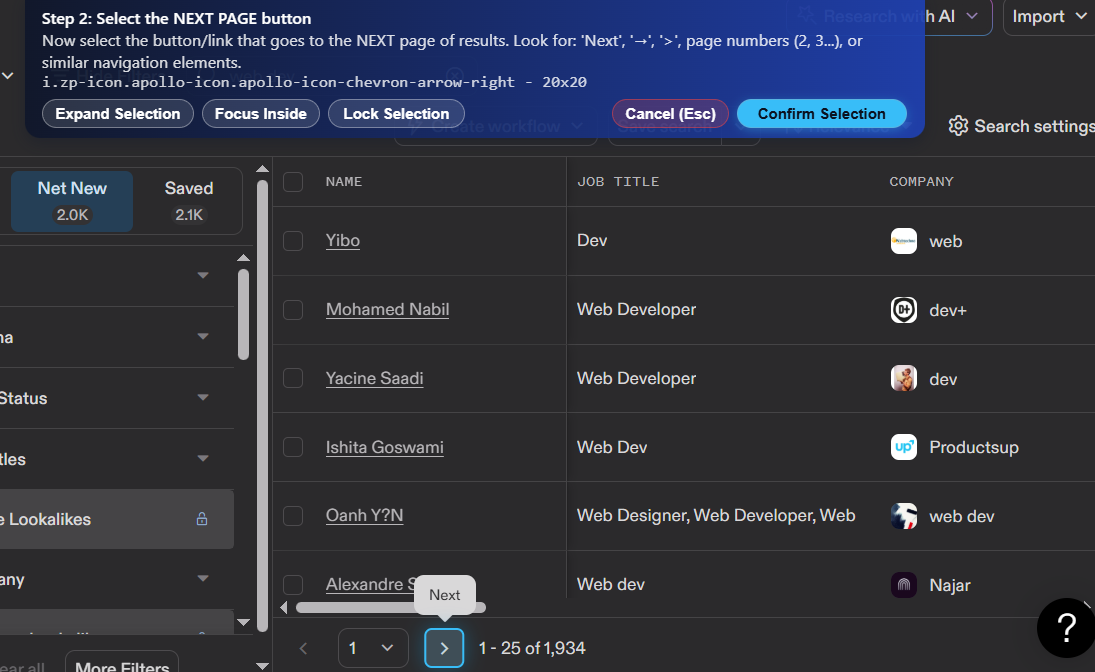The image size is (1095, 672).
Task: Click the web dev company logo
Action: point(904,516)
